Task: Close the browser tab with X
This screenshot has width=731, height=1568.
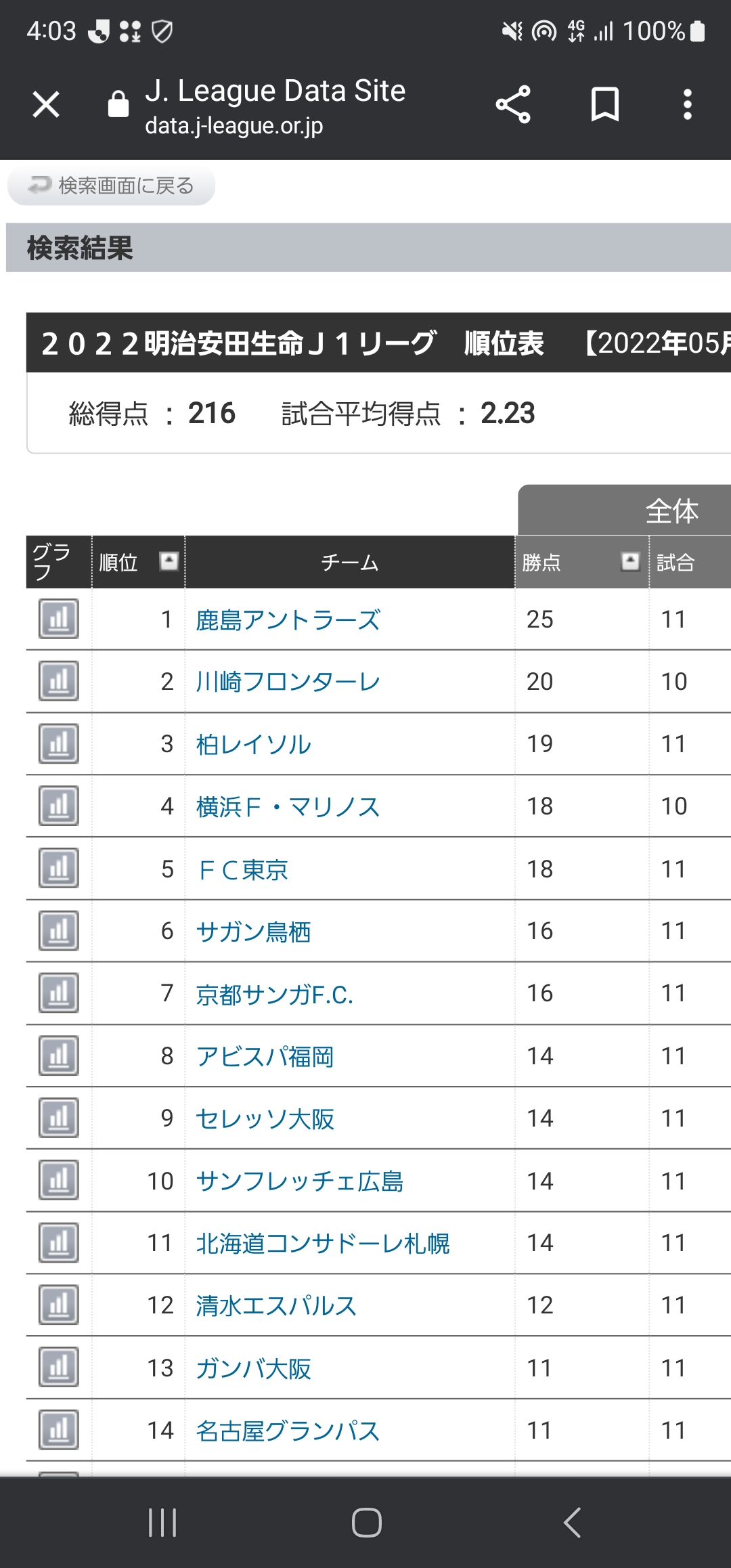Action: tap(46, 105)
